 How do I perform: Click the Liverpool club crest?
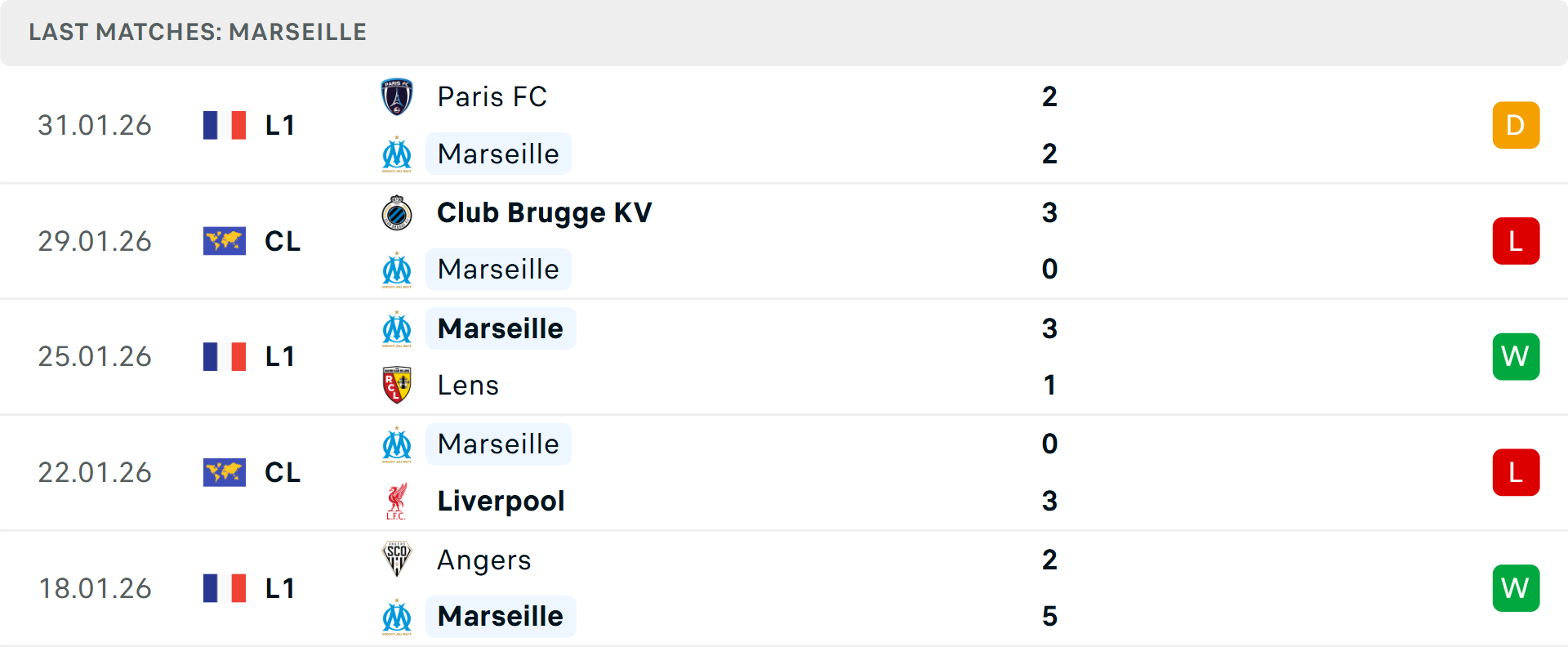(x=397, y=501)
